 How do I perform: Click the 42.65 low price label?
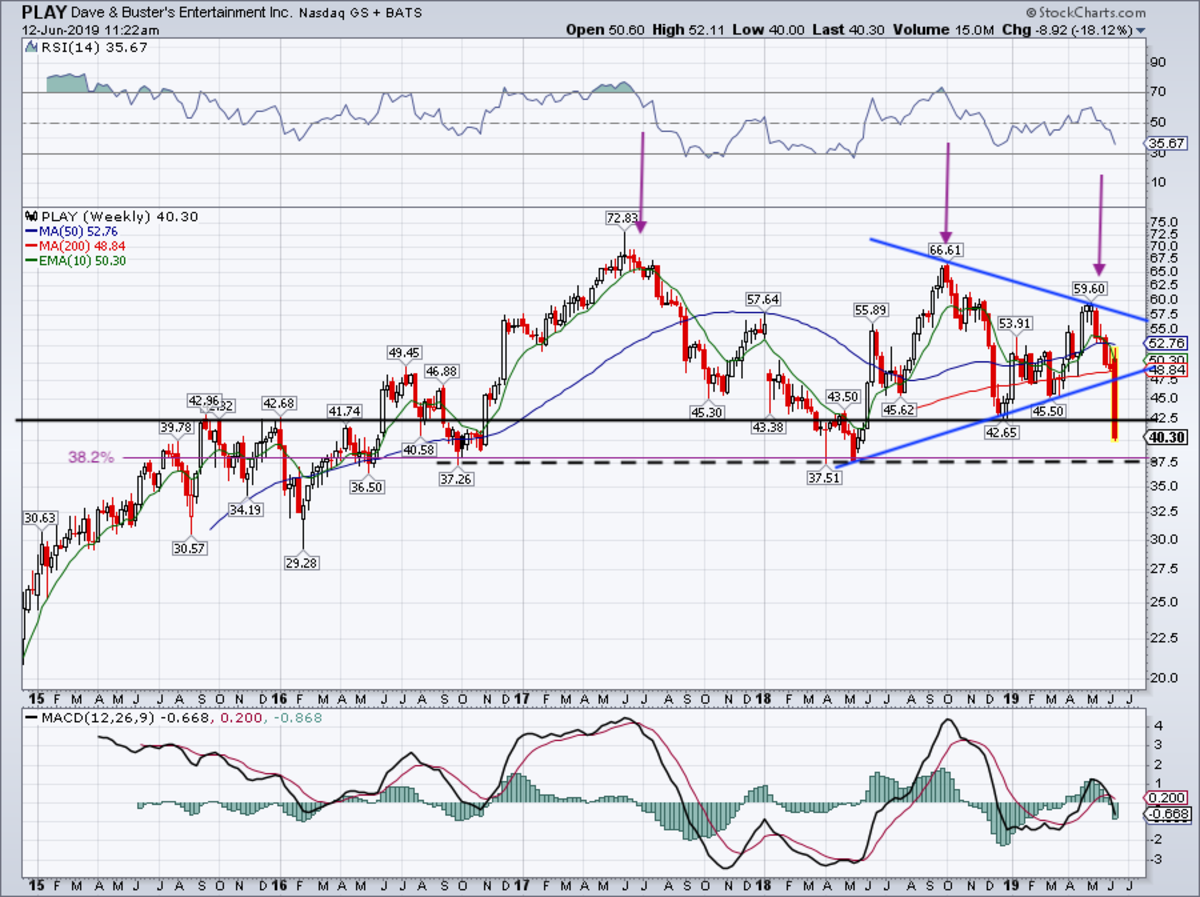(x=1000, y=433)
